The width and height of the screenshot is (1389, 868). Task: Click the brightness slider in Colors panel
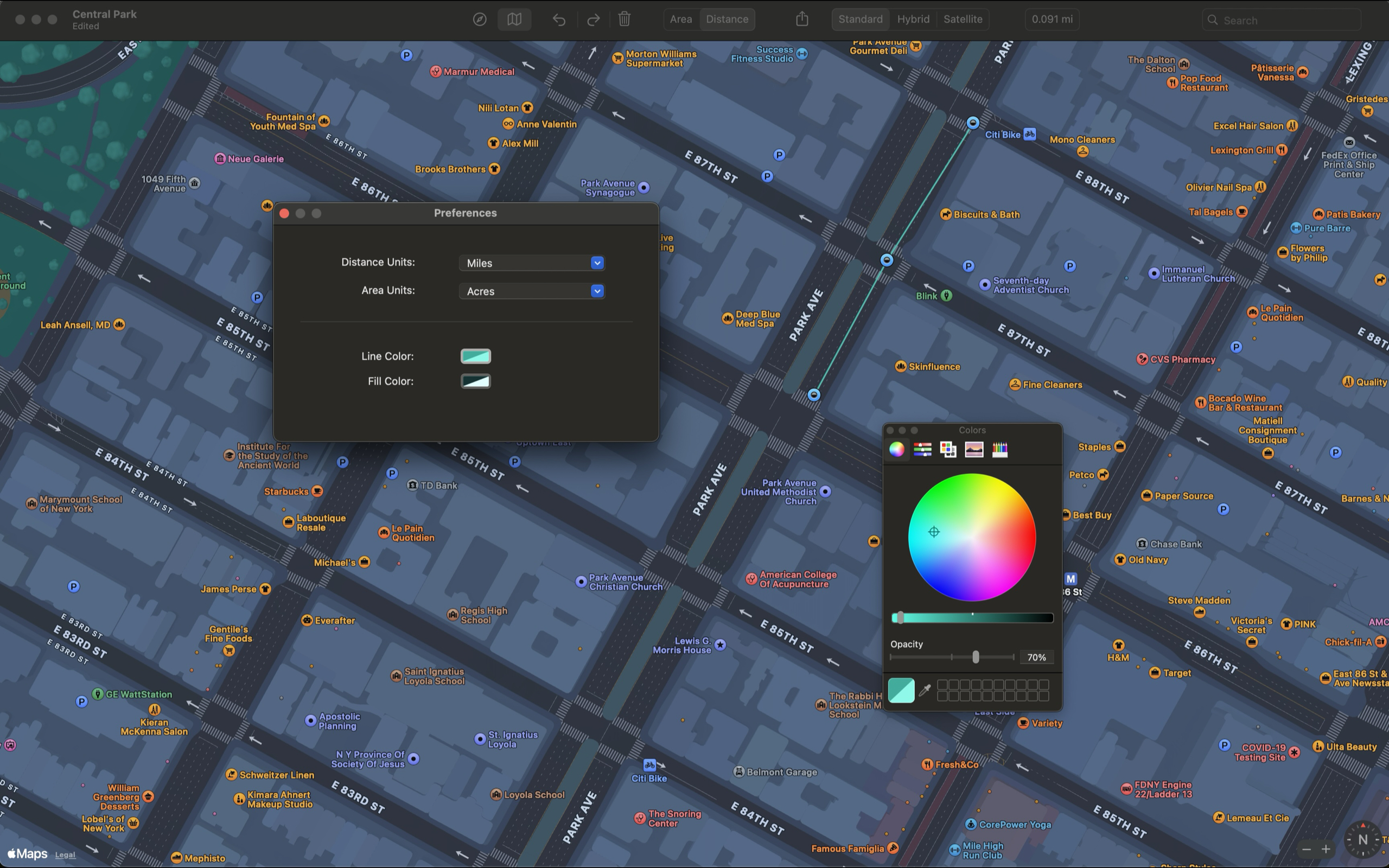(972, 618)
